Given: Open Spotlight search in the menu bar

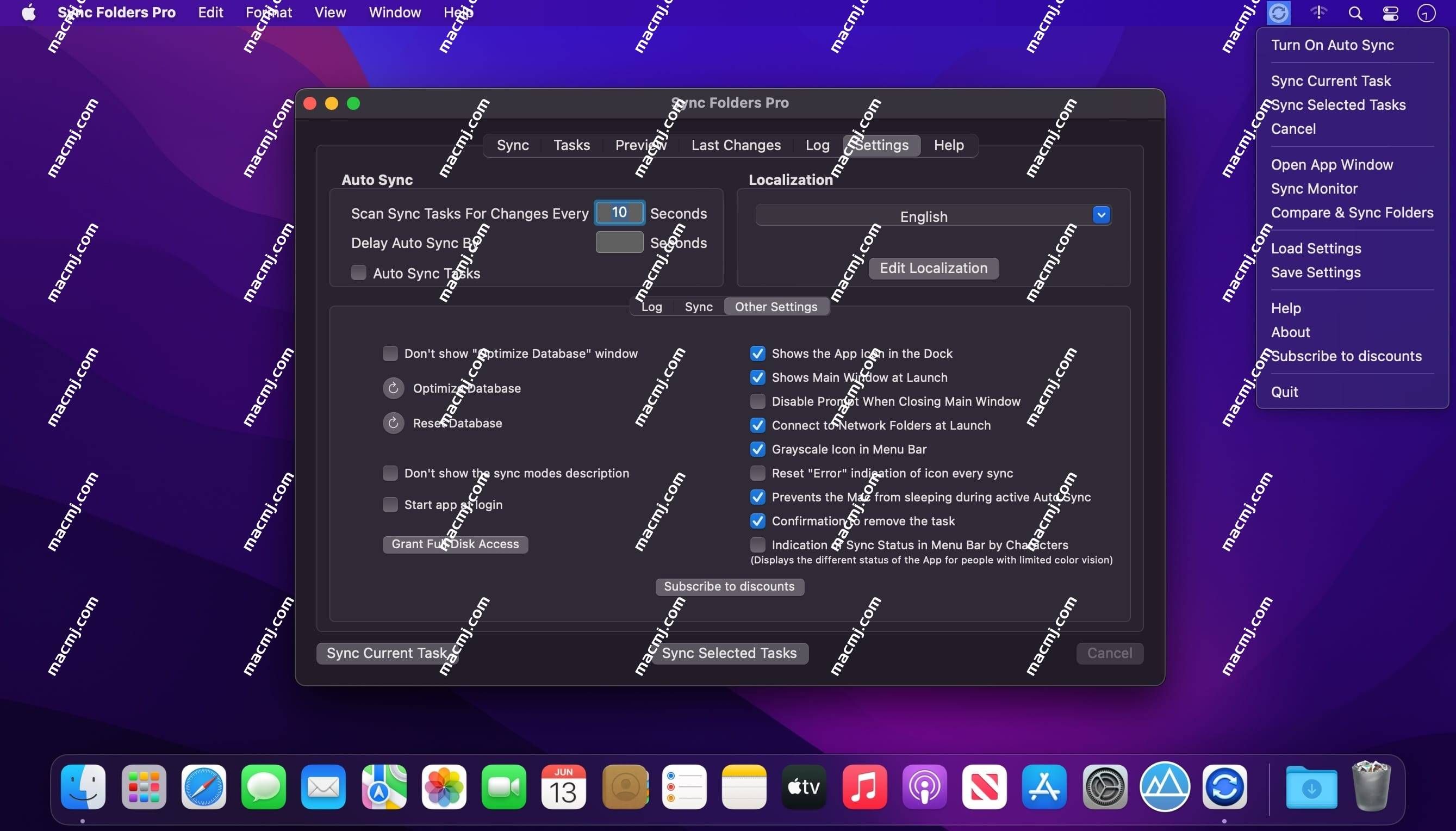Looking at the screenshot, I should pyautogui.click(x=1355, y=13).
